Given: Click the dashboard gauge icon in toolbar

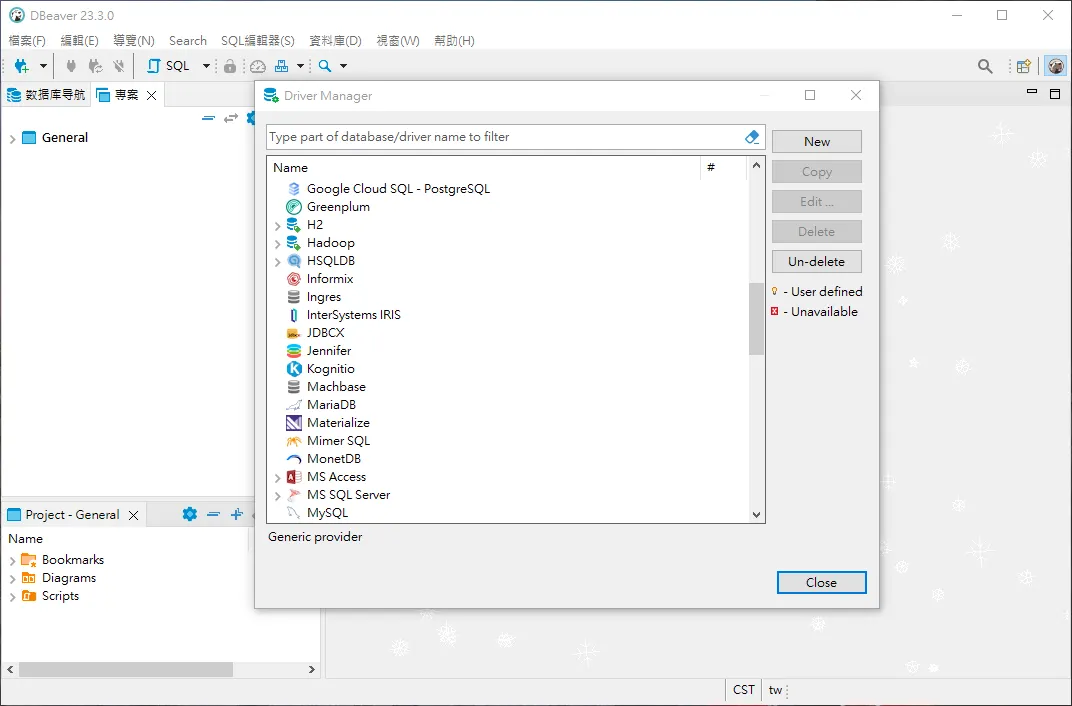Looking at the screenshot, I should pos(258,66).
